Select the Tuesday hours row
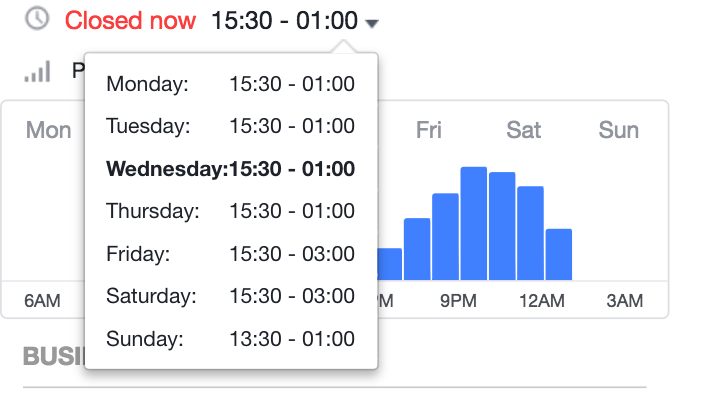The height and width of the screenshot is (410, 721). tap(230, 126)
